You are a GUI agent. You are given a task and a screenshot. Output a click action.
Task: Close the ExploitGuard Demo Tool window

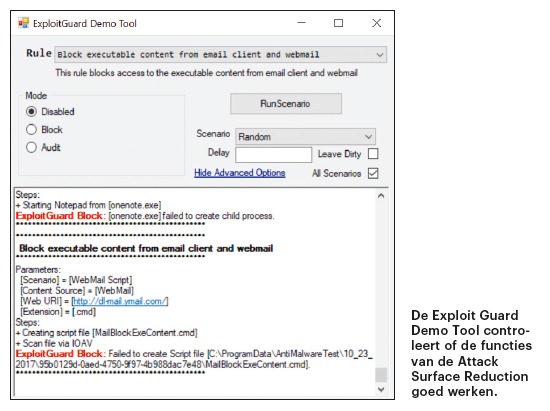(376, 23)
